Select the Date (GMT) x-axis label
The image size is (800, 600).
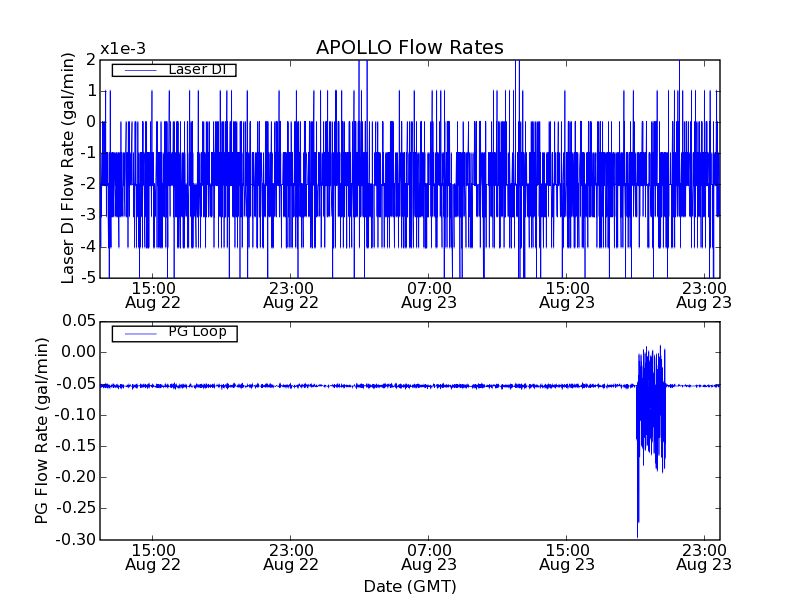409,586
